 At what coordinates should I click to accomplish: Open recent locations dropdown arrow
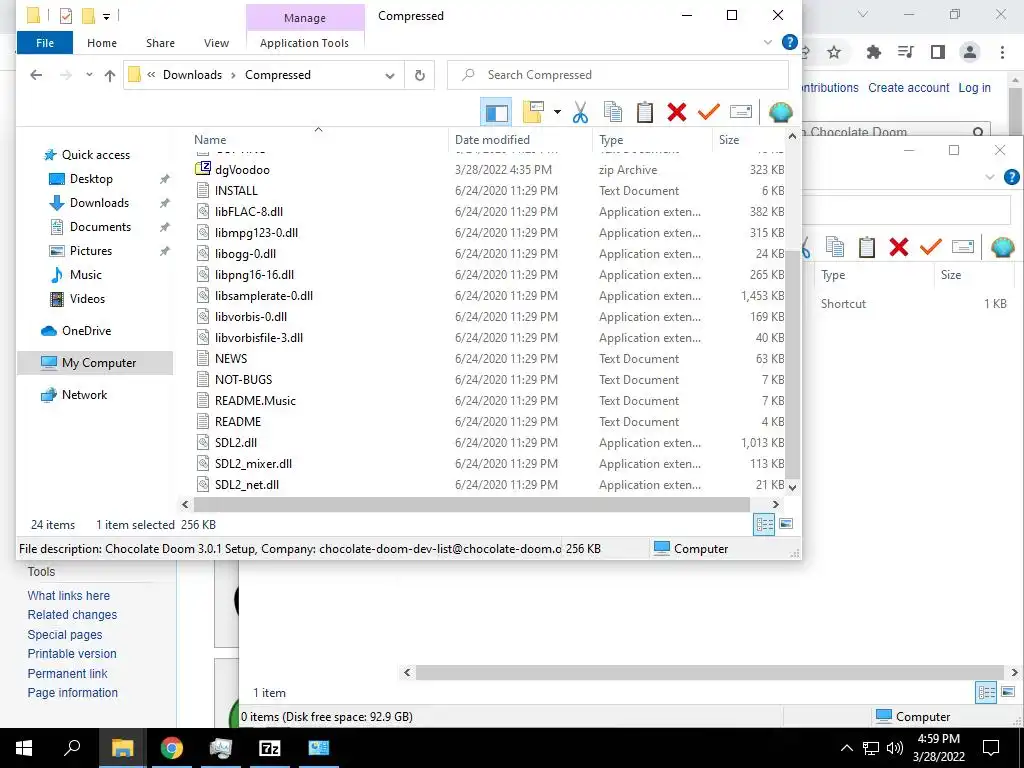pyautogui.click(x=89, y=75)
